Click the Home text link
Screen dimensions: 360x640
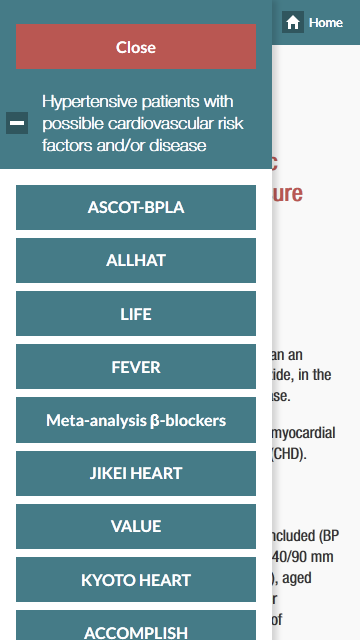(326, 22)
